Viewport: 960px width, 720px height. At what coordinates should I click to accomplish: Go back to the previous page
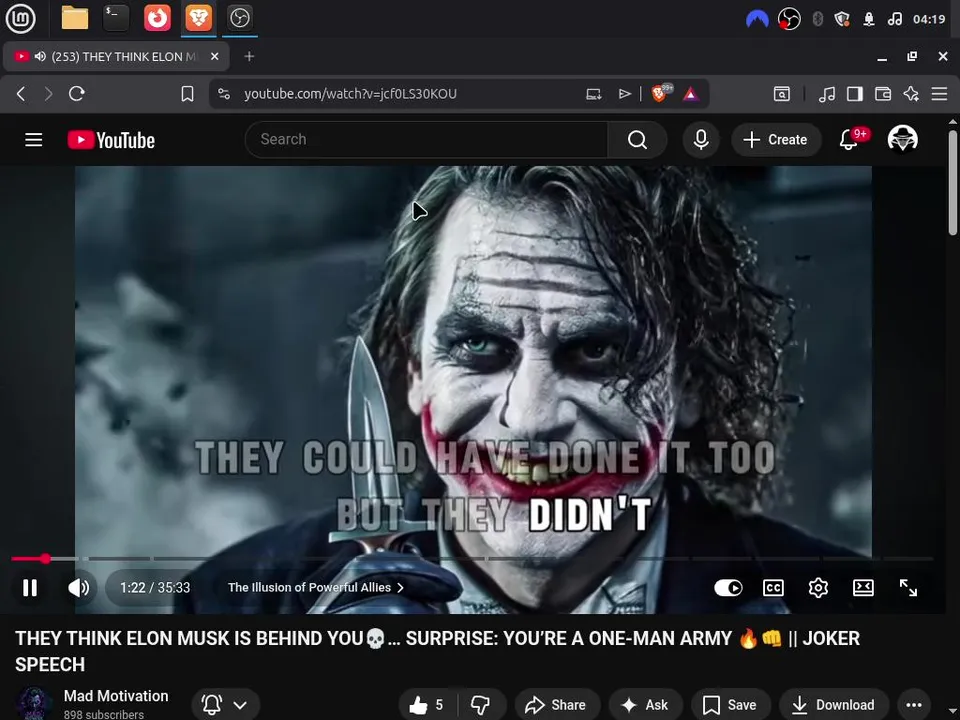click(x=21, y=94)
